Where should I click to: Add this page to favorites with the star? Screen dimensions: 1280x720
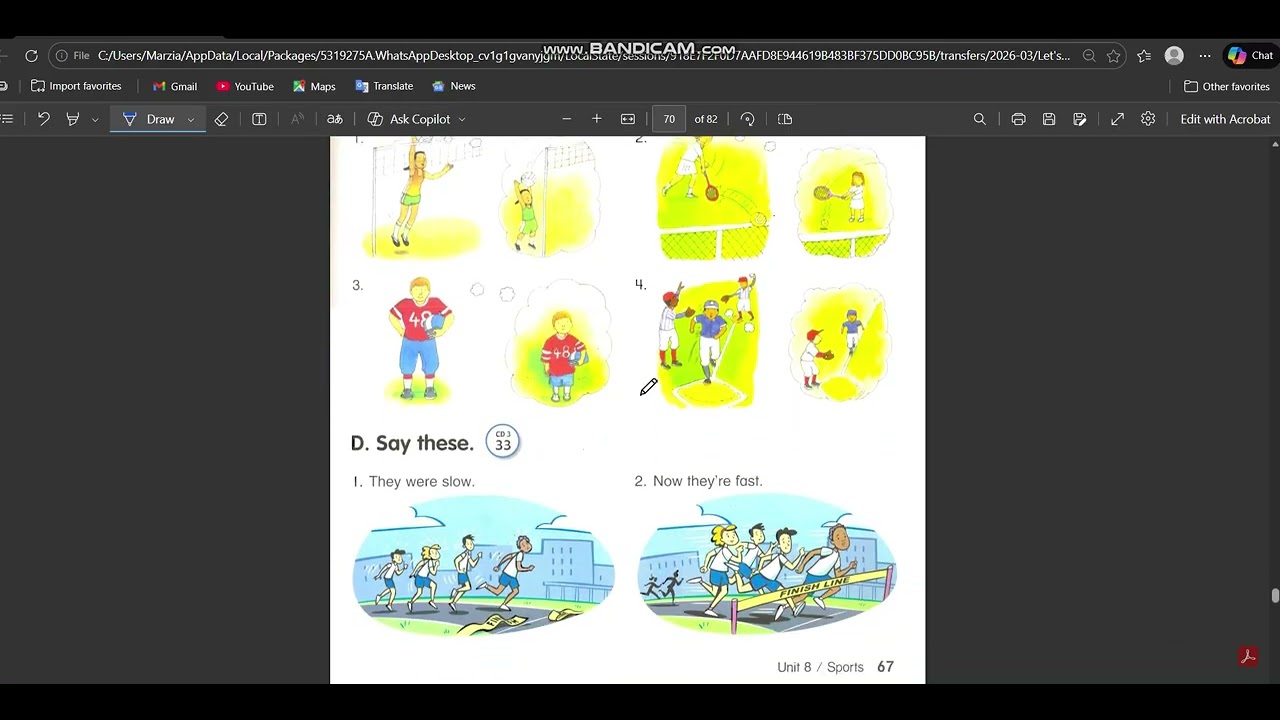coord(1113,56)
